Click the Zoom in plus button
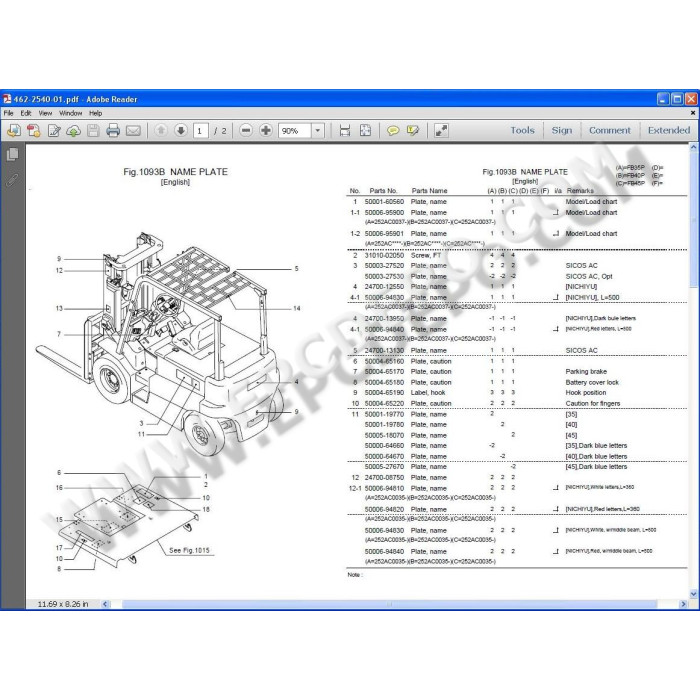Viewport: 700px width, 700px height. click(x=266, y=130)
